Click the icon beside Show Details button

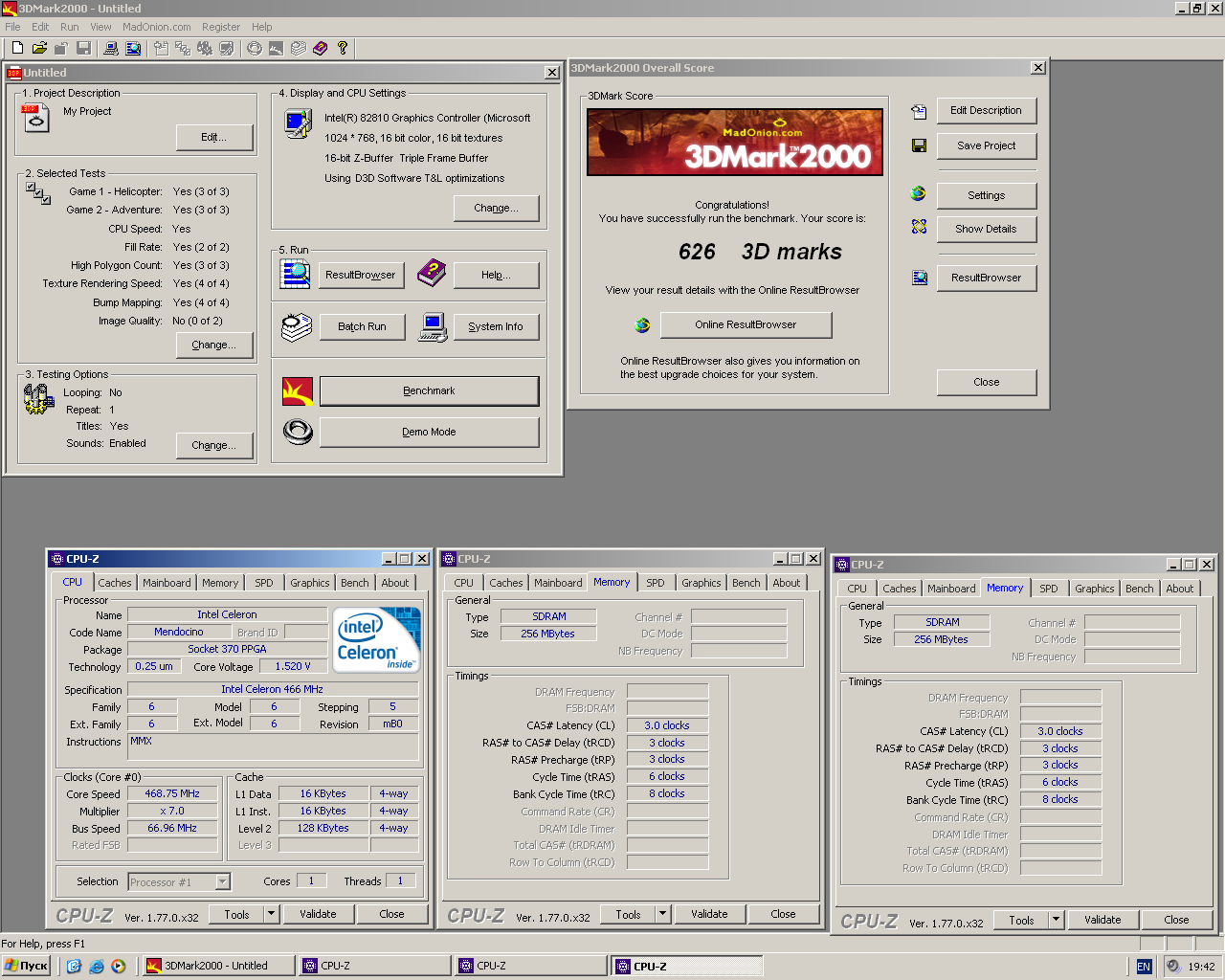pos(919,227)
